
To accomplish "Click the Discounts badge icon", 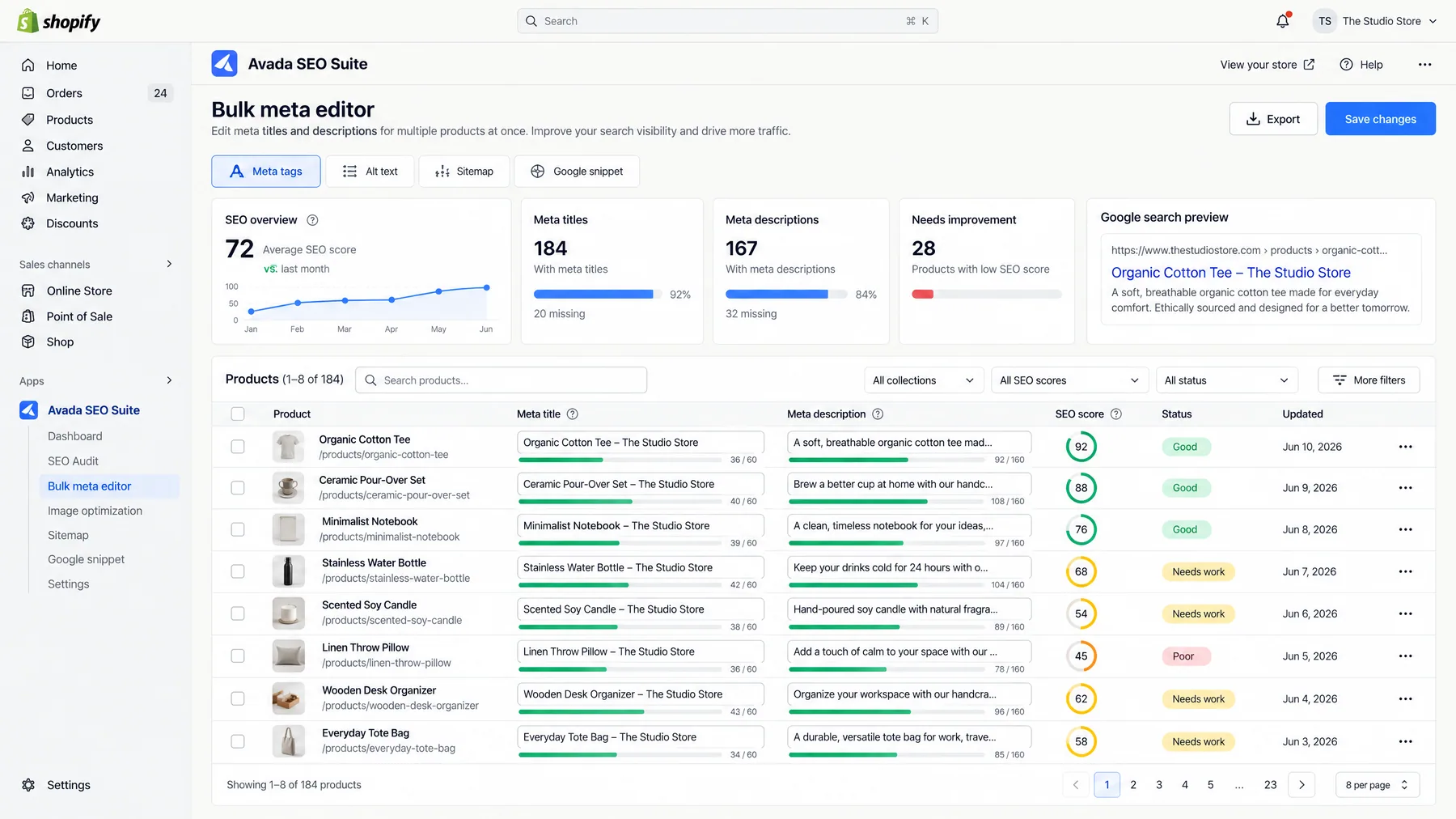I will coord(28,223).
